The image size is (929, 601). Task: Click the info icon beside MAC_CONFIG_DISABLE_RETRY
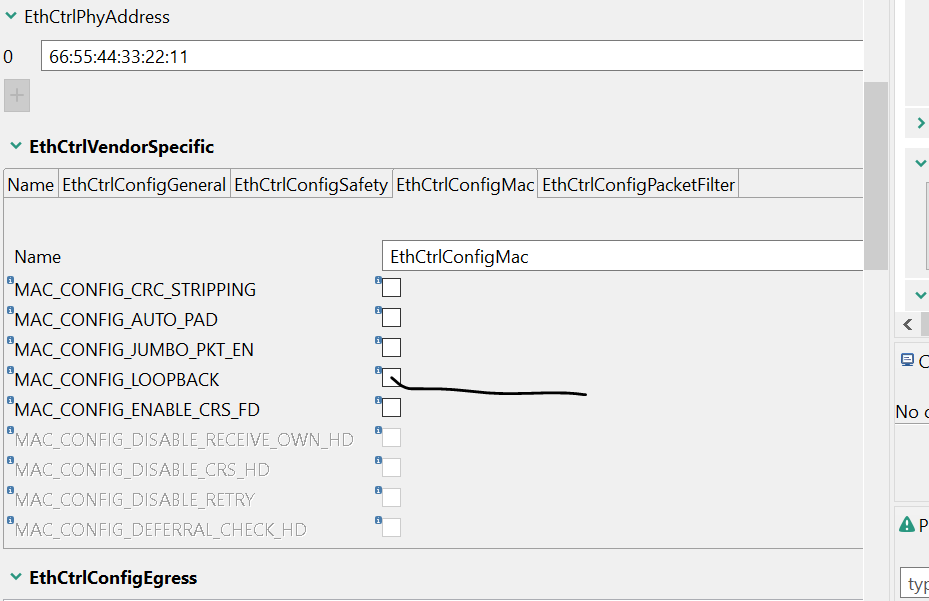pyautogui.click(x=378, y=491)
